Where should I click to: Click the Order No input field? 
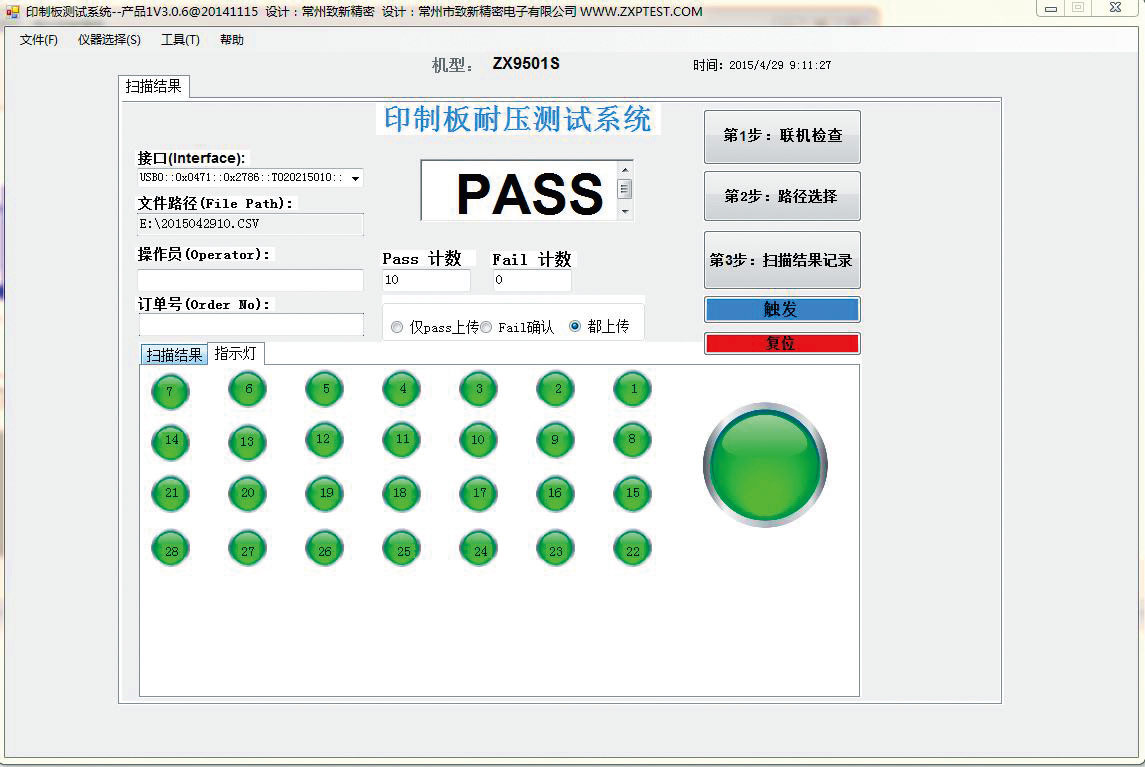click(251, 325)
